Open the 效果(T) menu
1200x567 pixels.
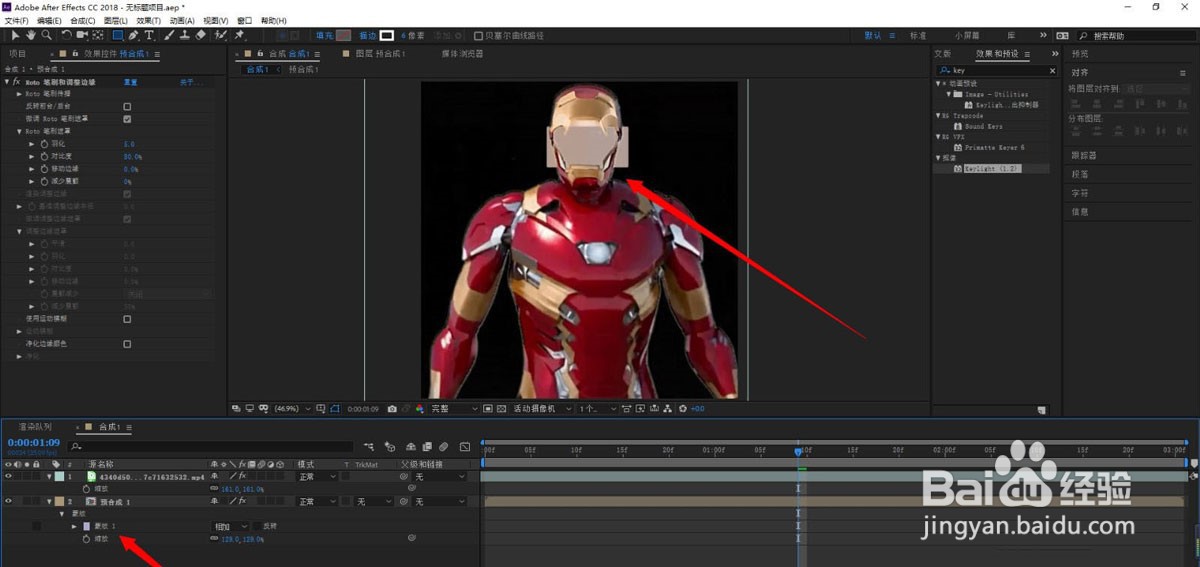coord(148,20)
